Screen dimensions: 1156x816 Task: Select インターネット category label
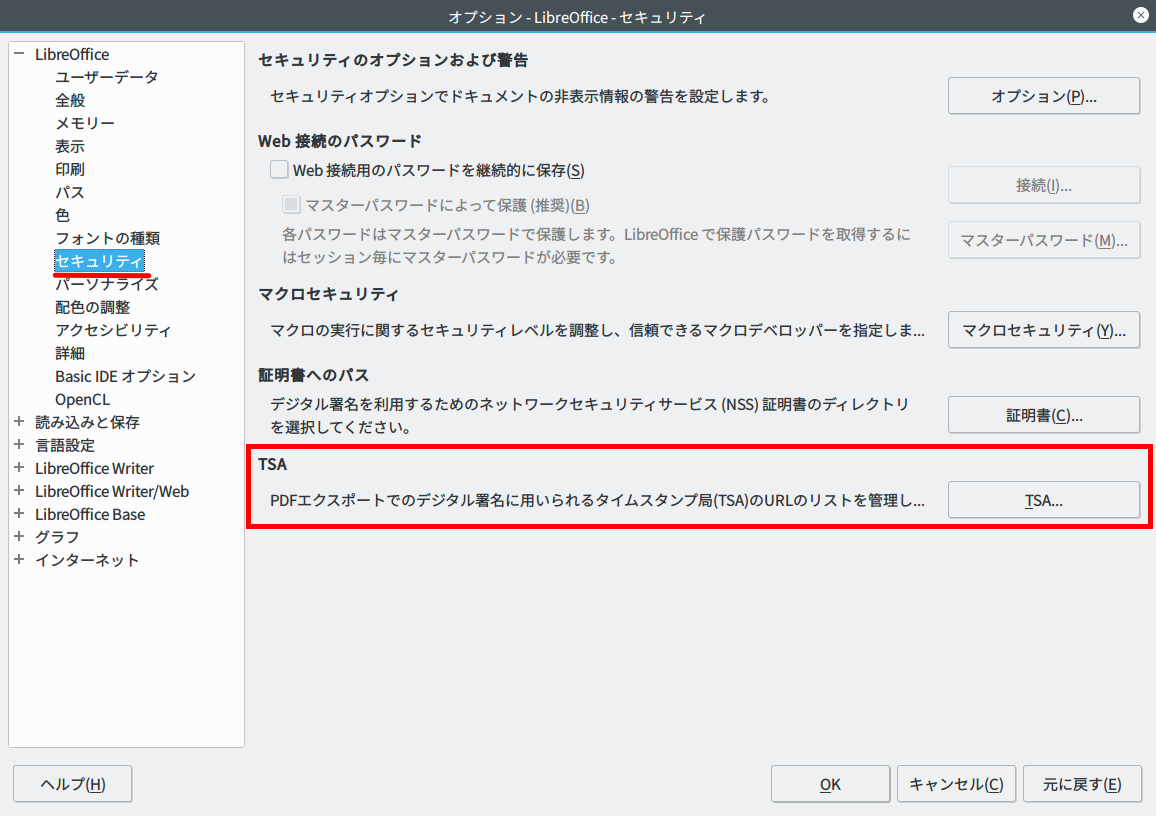(87, 559)
